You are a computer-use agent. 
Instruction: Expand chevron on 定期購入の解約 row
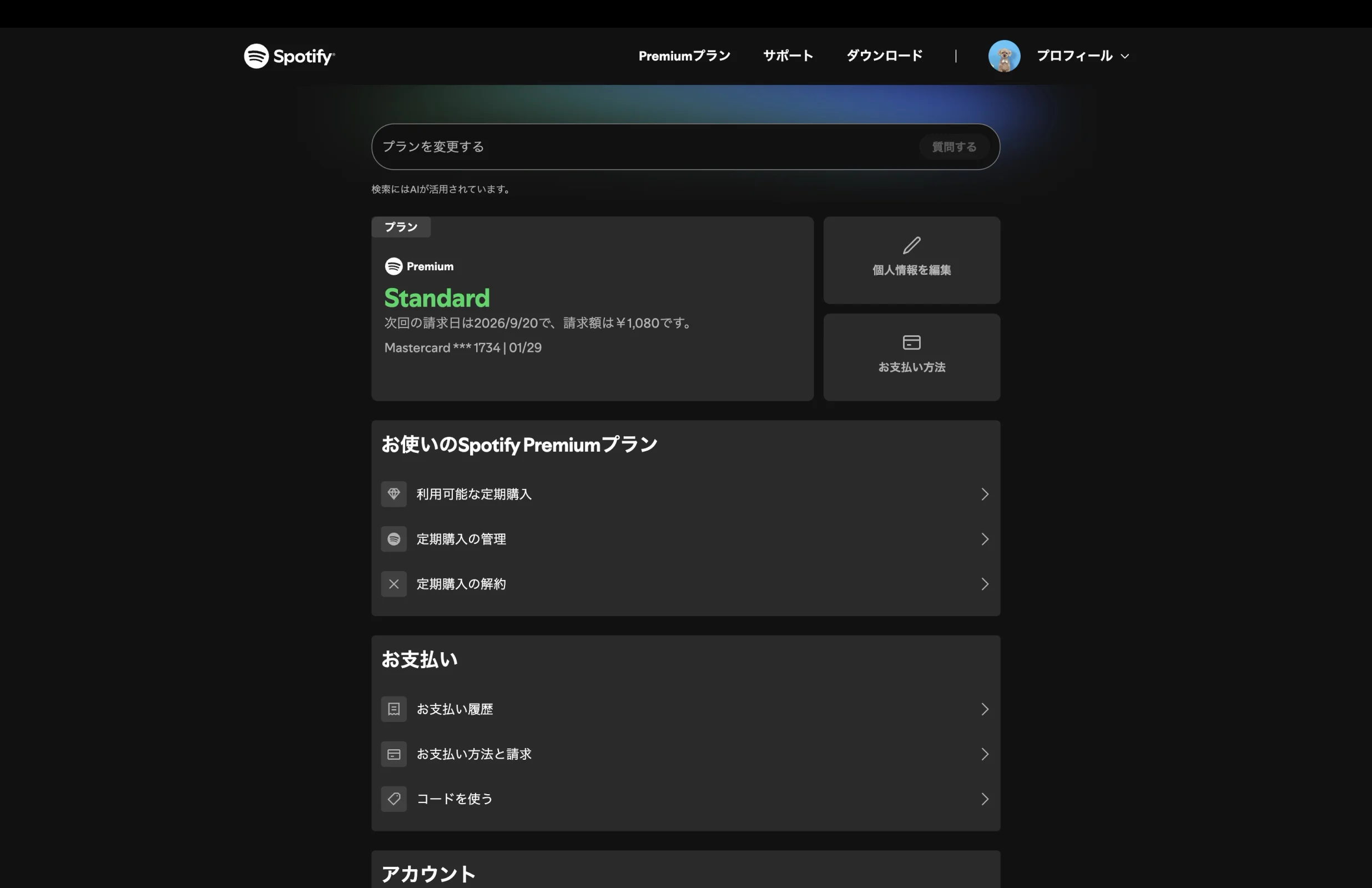click(985, 584)
